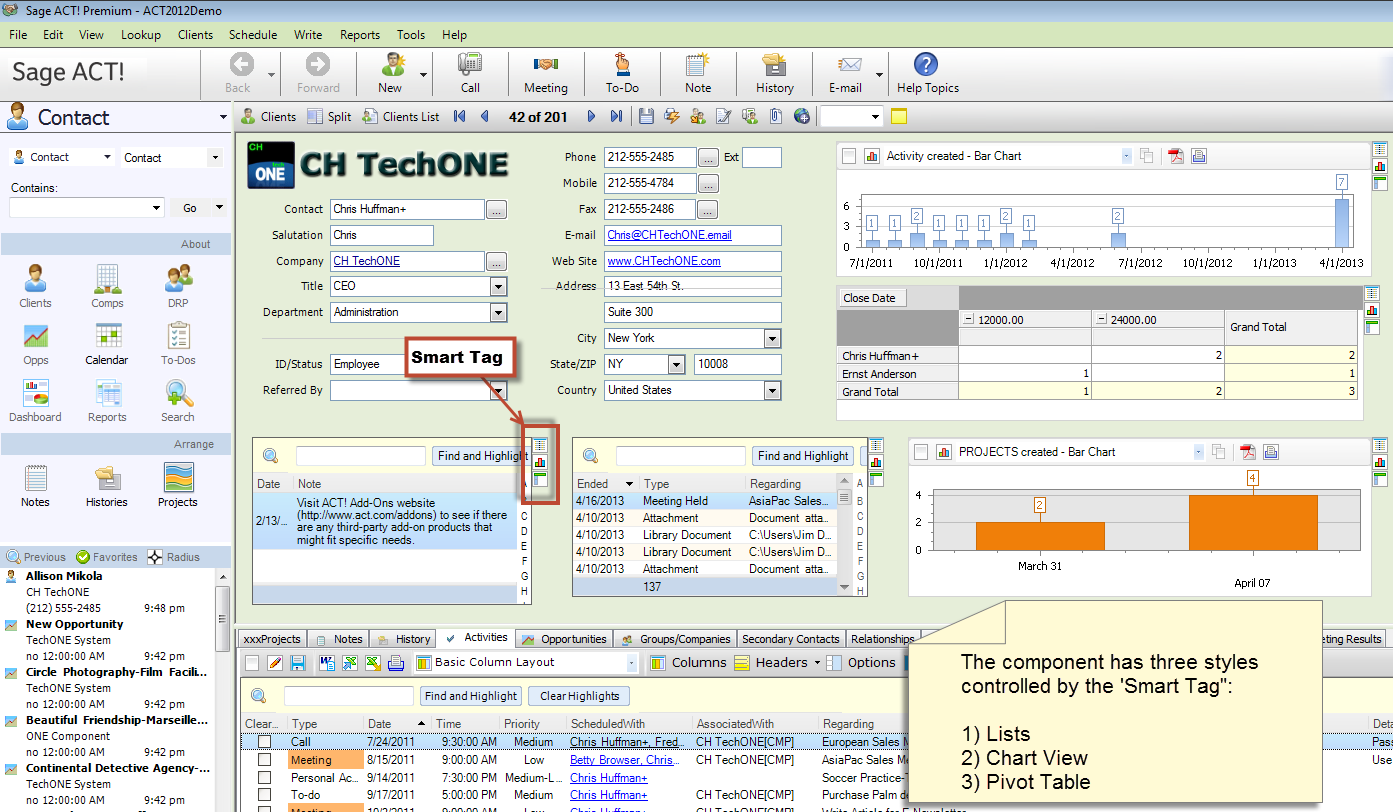Image resolution: width=1393 pixels, height=812 pixels.
Task: Open the Dashboard from the sidebar
Action: pyautogui.click(x=36, y=401)
